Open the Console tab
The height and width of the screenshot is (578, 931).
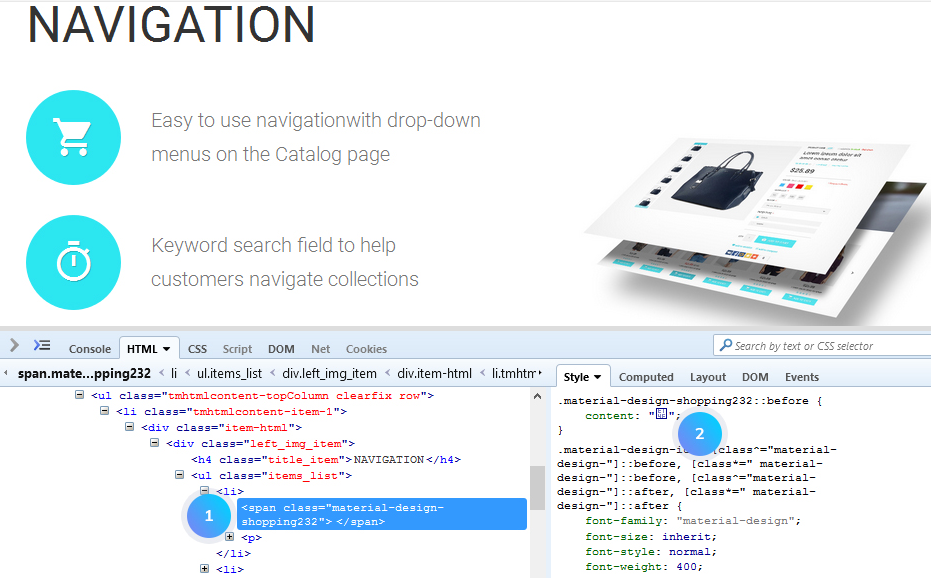pos(90,349)
